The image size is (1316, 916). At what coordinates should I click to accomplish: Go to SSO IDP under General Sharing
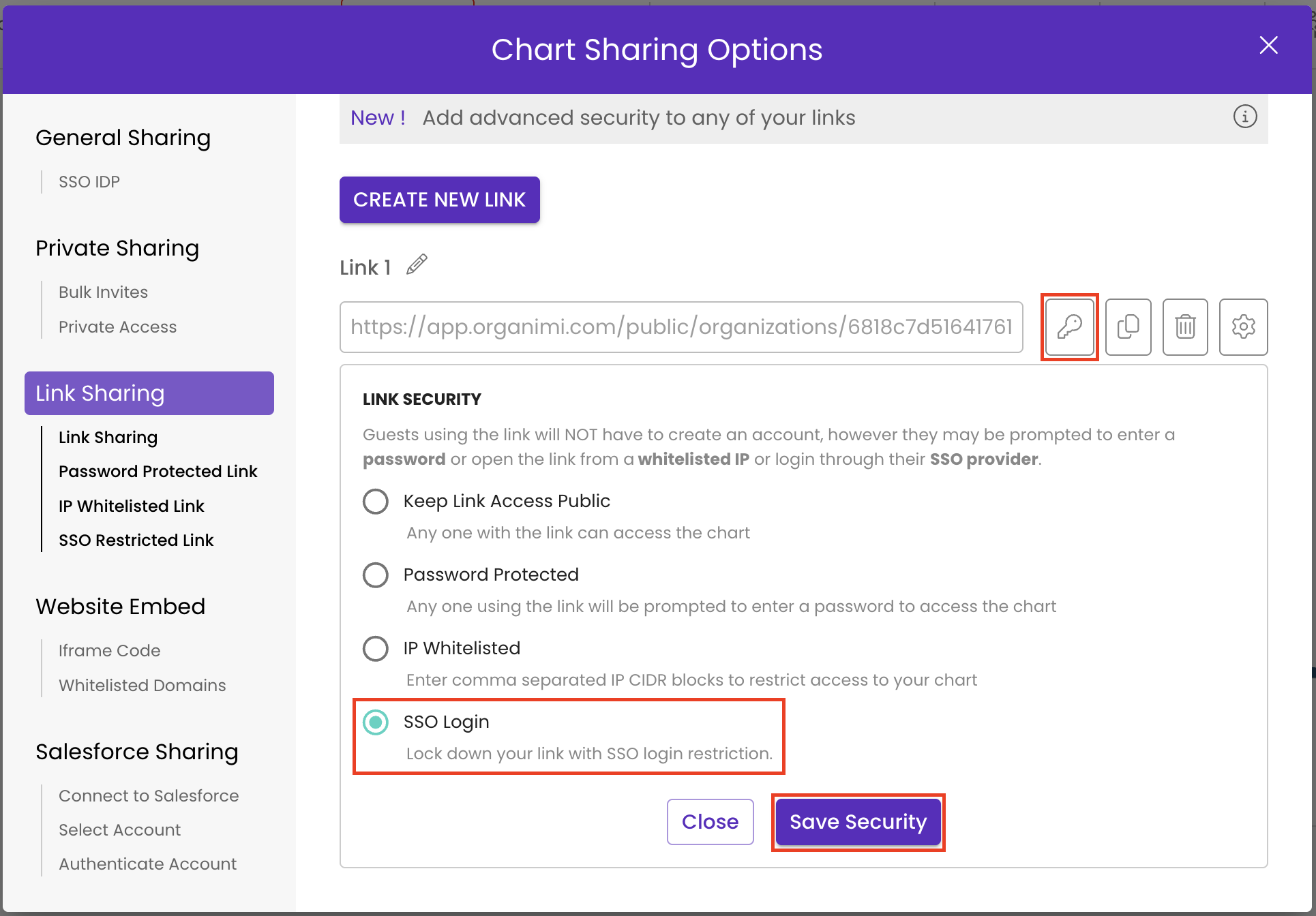tap(88, 181)
